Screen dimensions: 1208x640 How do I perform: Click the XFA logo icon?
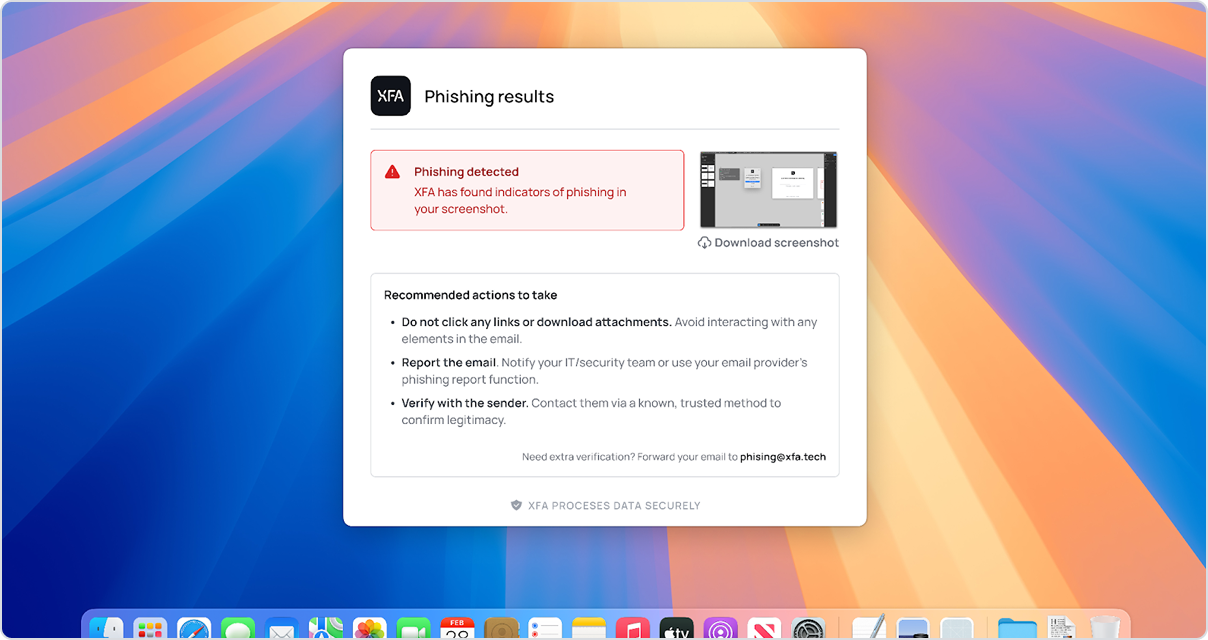click(x=390, y=96)
